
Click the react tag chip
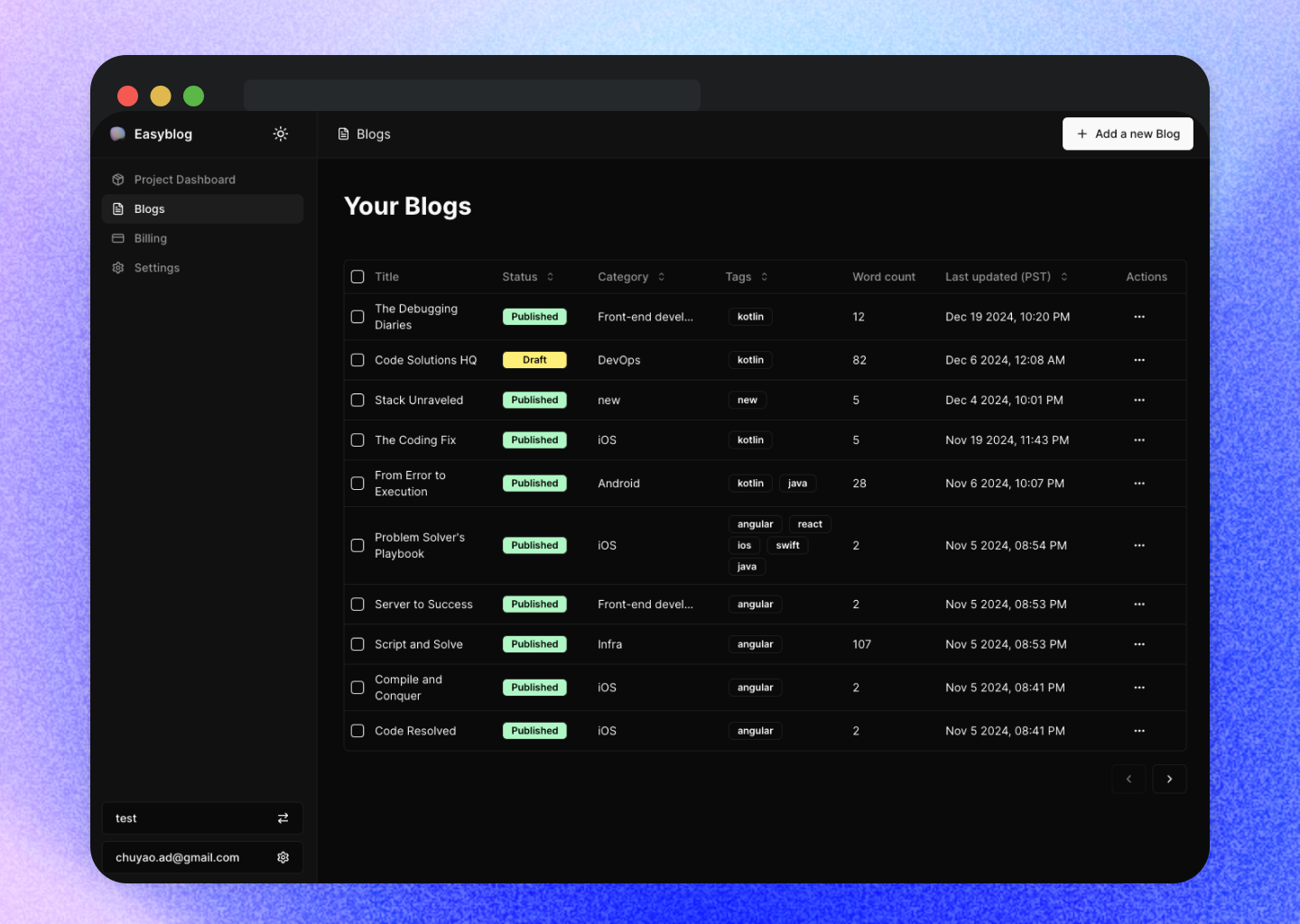[x=810, y=524]
